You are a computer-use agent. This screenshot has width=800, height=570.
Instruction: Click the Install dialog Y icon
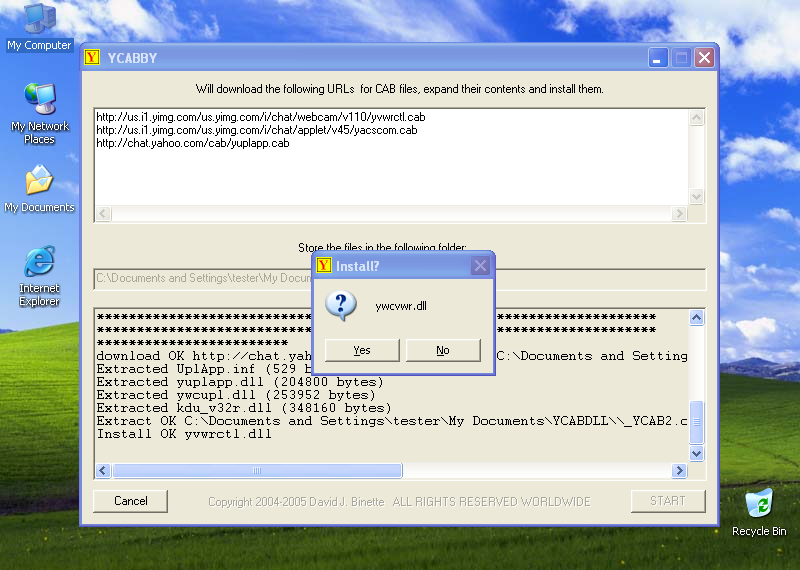click(x=323, y=265)
